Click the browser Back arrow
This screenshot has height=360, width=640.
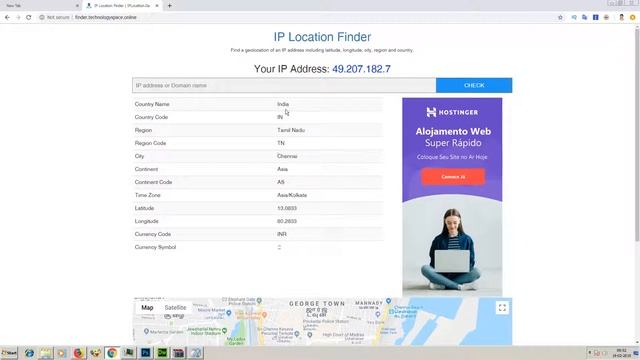(7, 17)
